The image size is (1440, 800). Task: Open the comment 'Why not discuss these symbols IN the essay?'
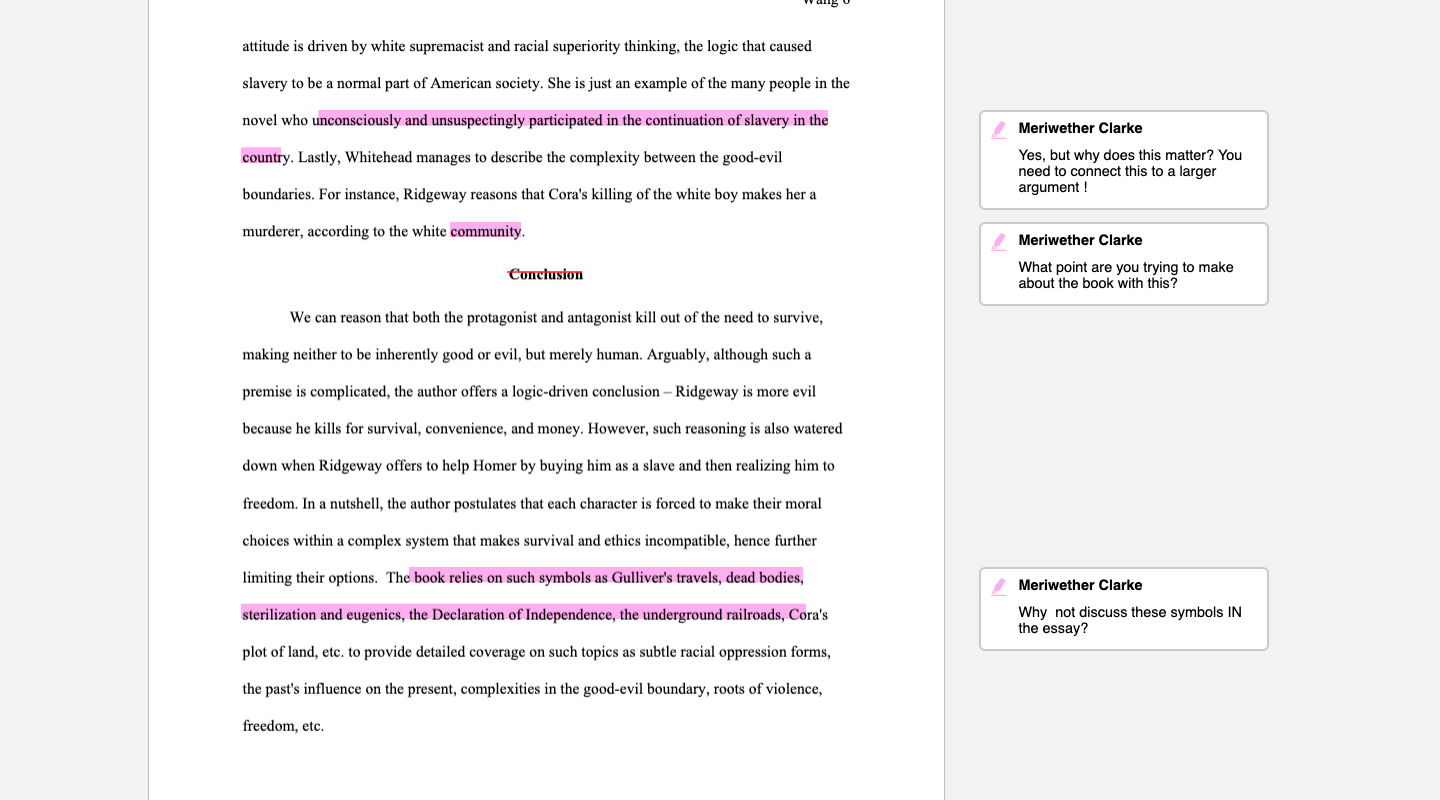[x=1124, y=609]
